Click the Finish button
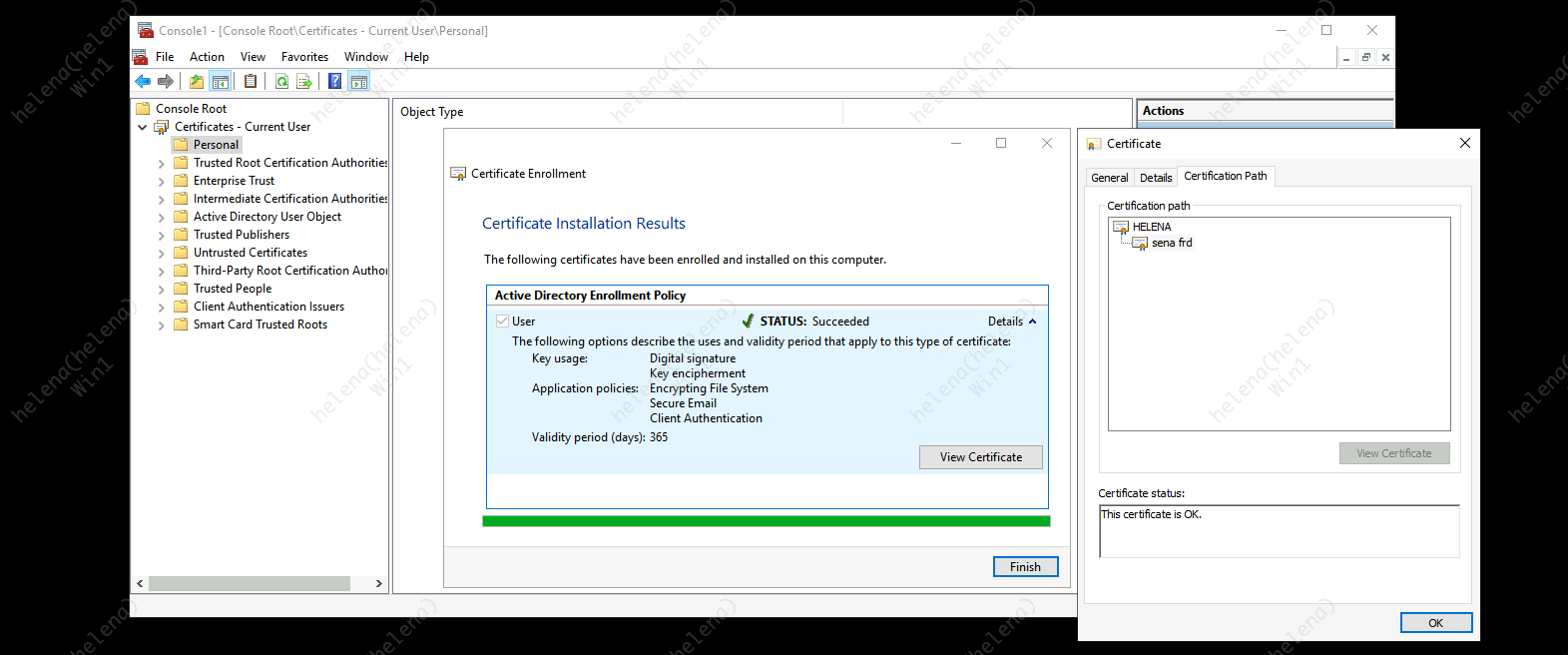 [1025, 567]
